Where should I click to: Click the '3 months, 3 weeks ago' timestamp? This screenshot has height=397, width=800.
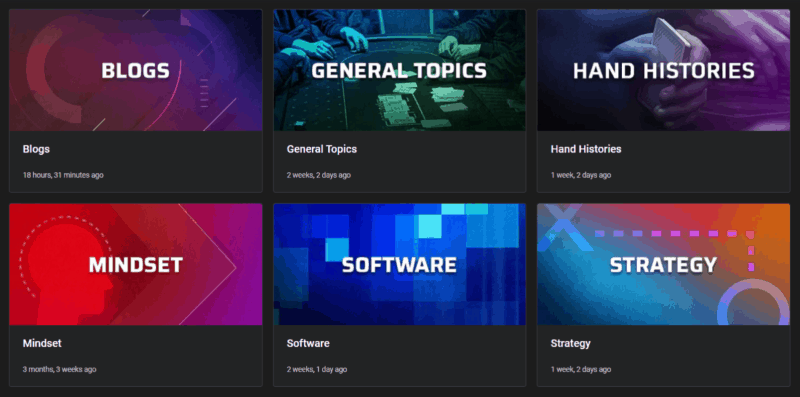59,369
